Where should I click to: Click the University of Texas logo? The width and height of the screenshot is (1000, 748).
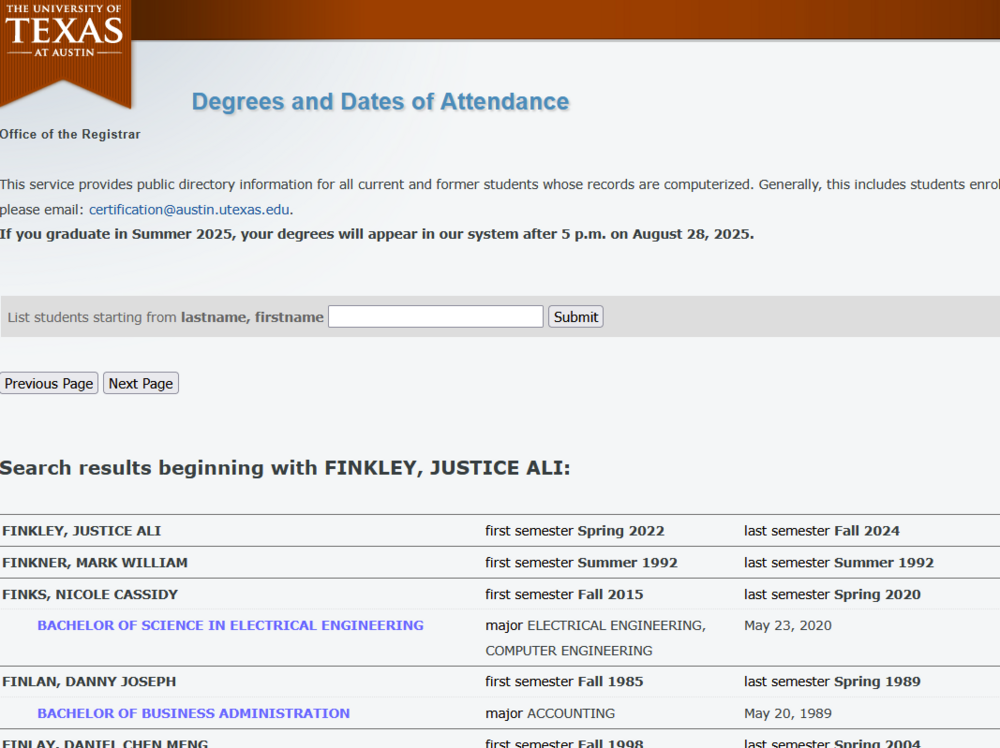point(65,40)
